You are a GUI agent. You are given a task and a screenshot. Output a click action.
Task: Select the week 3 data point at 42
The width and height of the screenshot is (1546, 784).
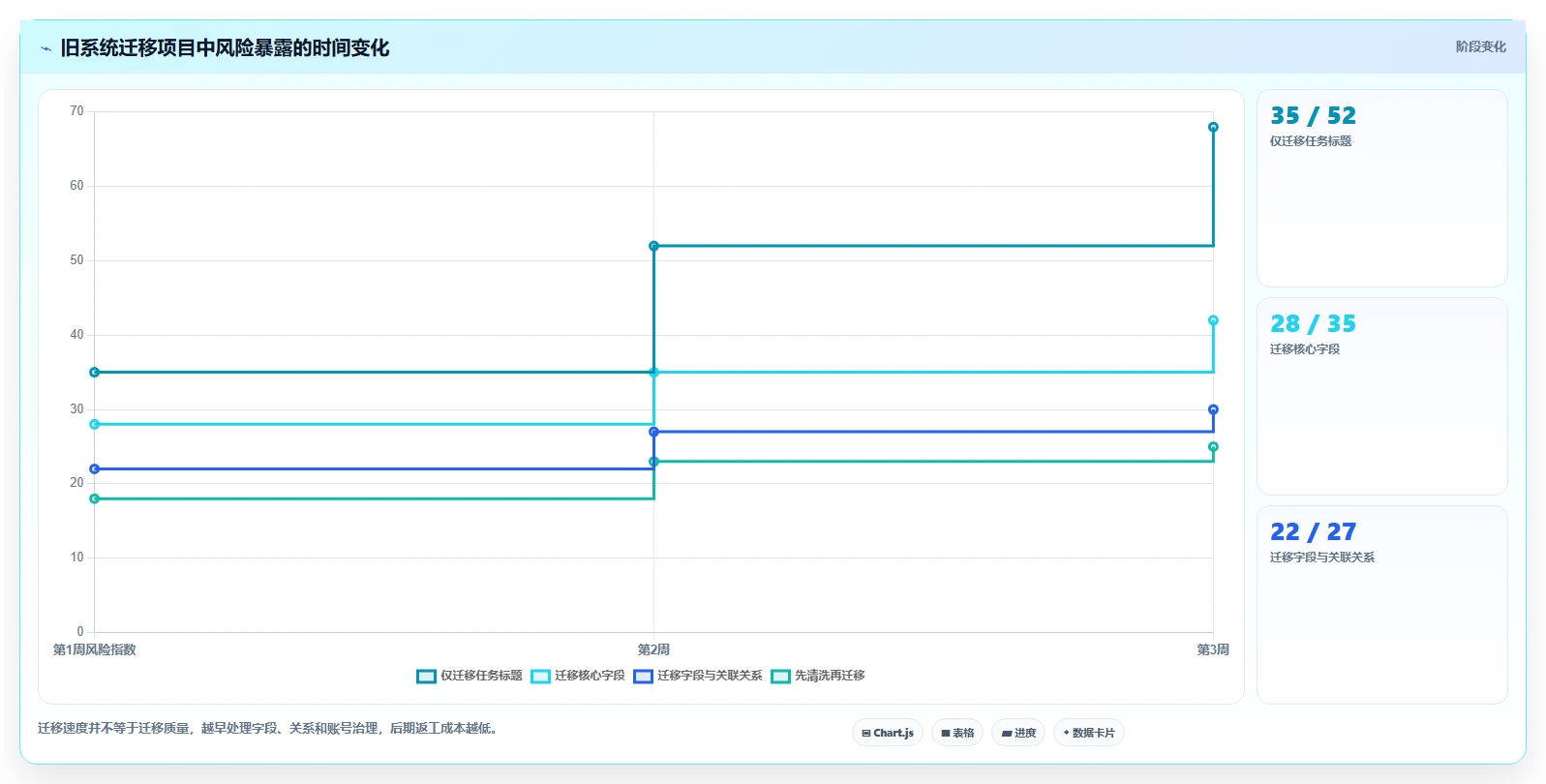1213,320
